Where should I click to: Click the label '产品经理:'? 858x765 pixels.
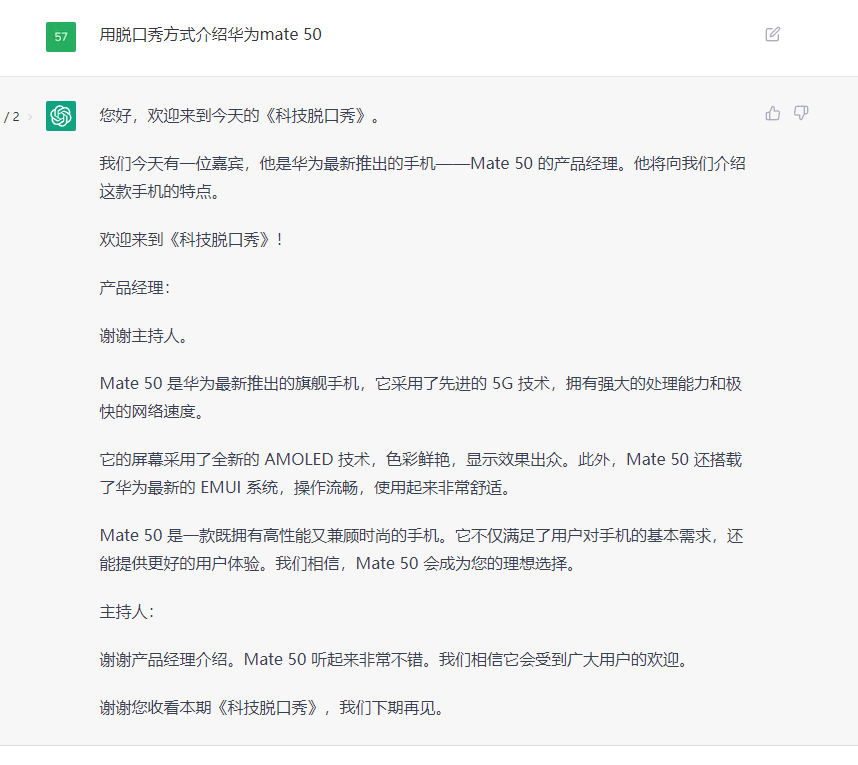pyautogui.click(x=135, y=287)
